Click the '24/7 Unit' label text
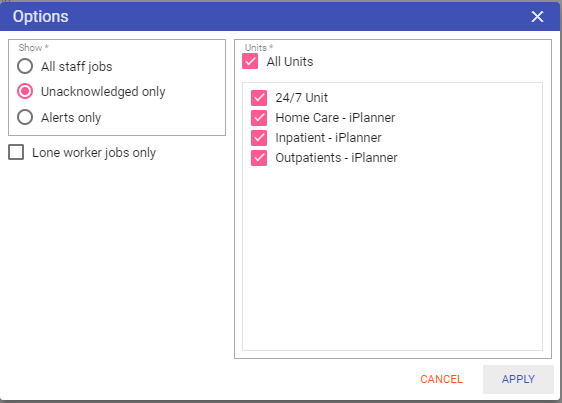 pyautogui.click(x=301, y=98)
